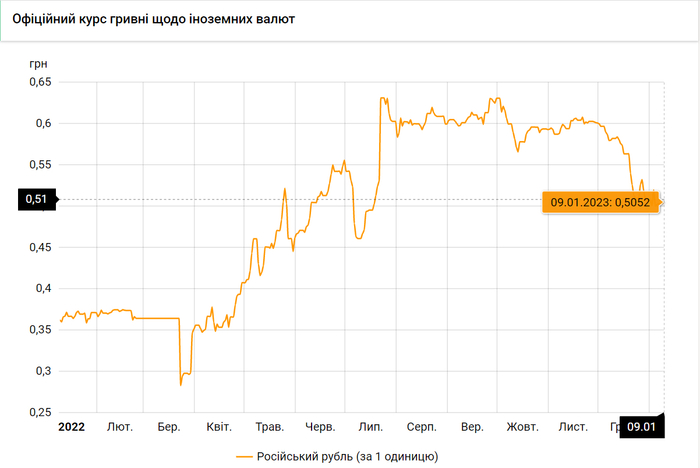
Task: Click the Квіт. month label
Action: tap(219, 427)
